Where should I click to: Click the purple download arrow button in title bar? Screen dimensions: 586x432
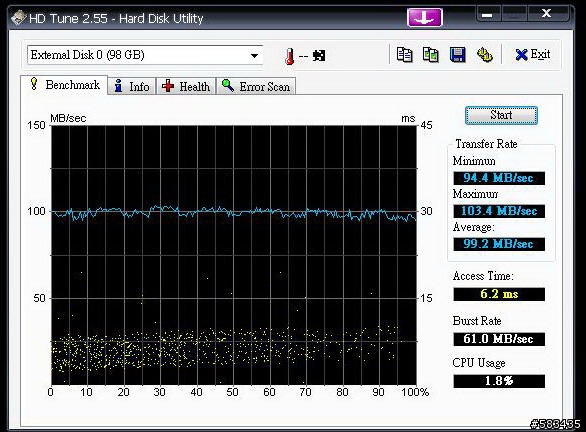[425, 17]
